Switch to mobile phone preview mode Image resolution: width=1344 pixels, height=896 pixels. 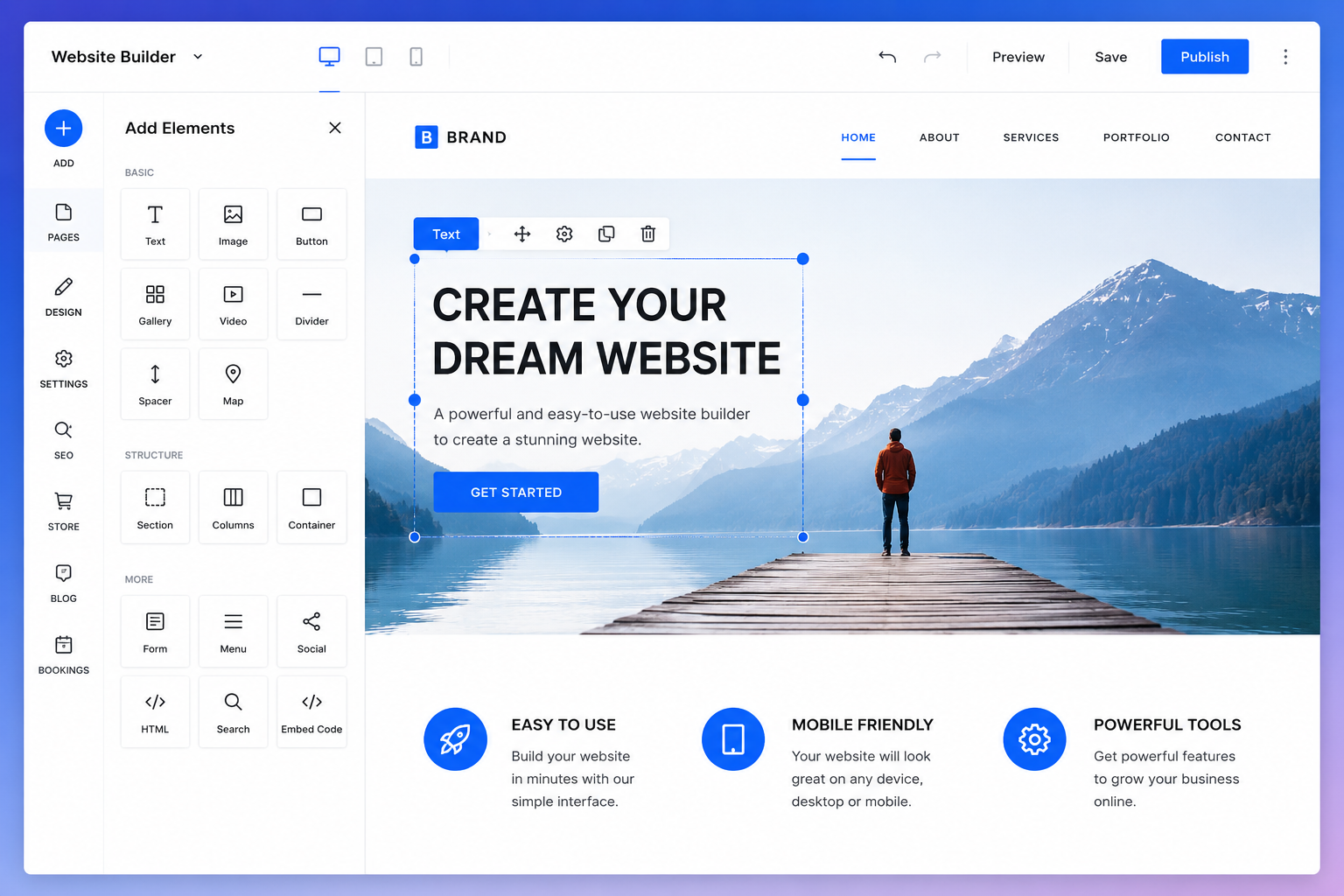coord(416,57)
